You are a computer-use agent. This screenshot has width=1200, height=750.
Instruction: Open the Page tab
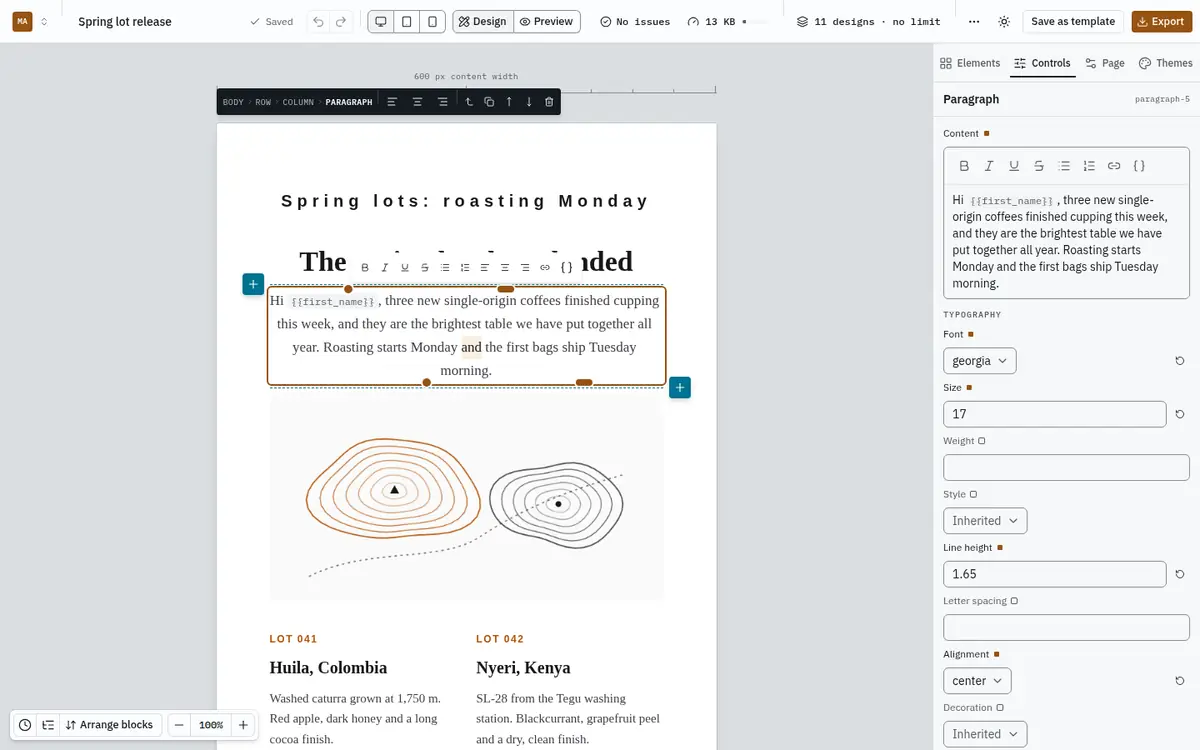point(1105,63)
